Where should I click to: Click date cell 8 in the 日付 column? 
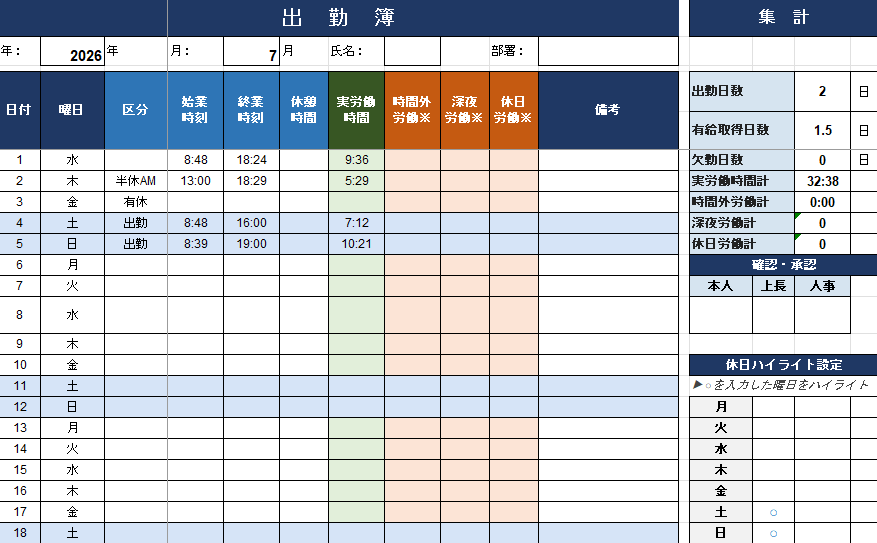(20, 315)
